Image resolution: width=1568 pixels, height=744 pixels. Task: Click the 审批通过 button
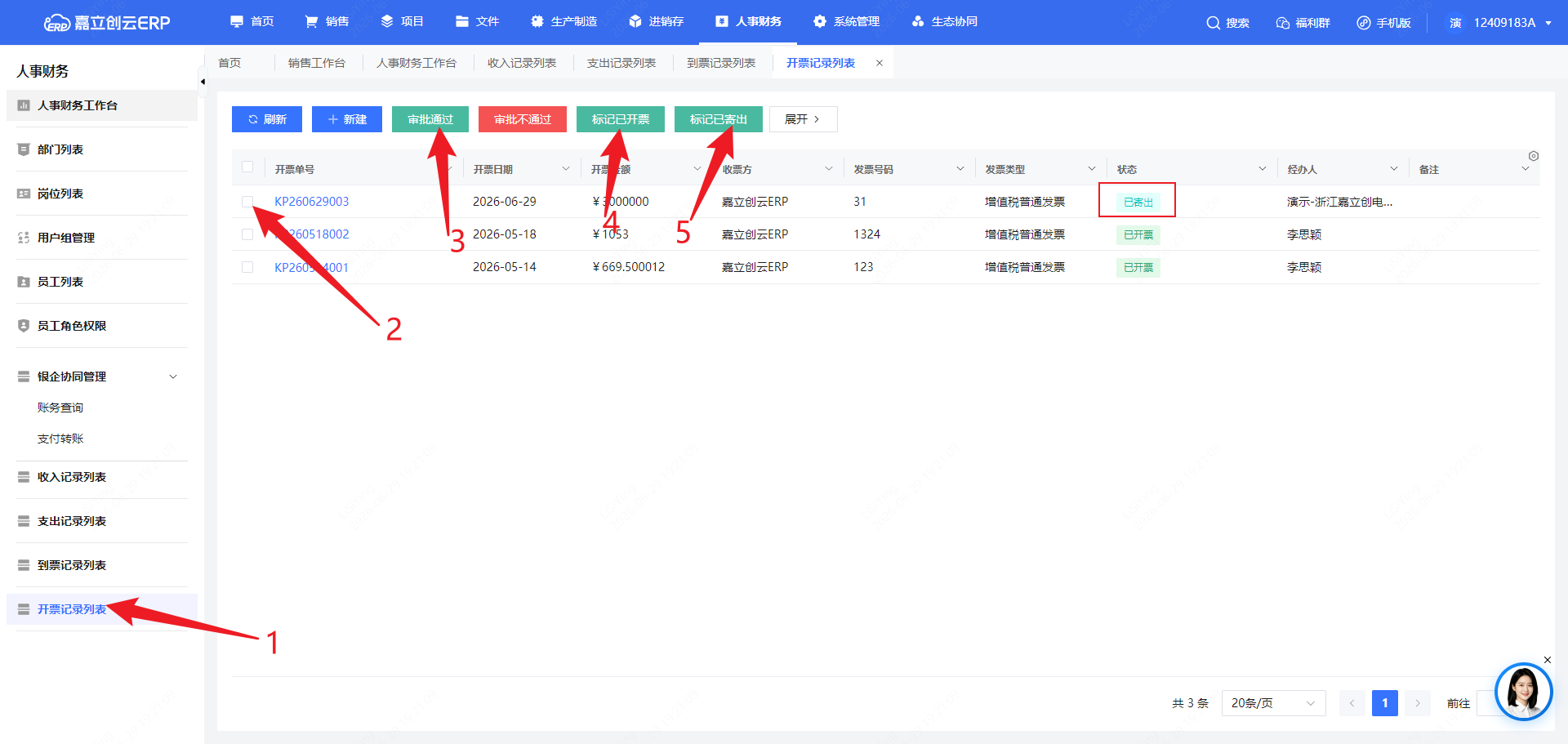[x=430, y=119]
